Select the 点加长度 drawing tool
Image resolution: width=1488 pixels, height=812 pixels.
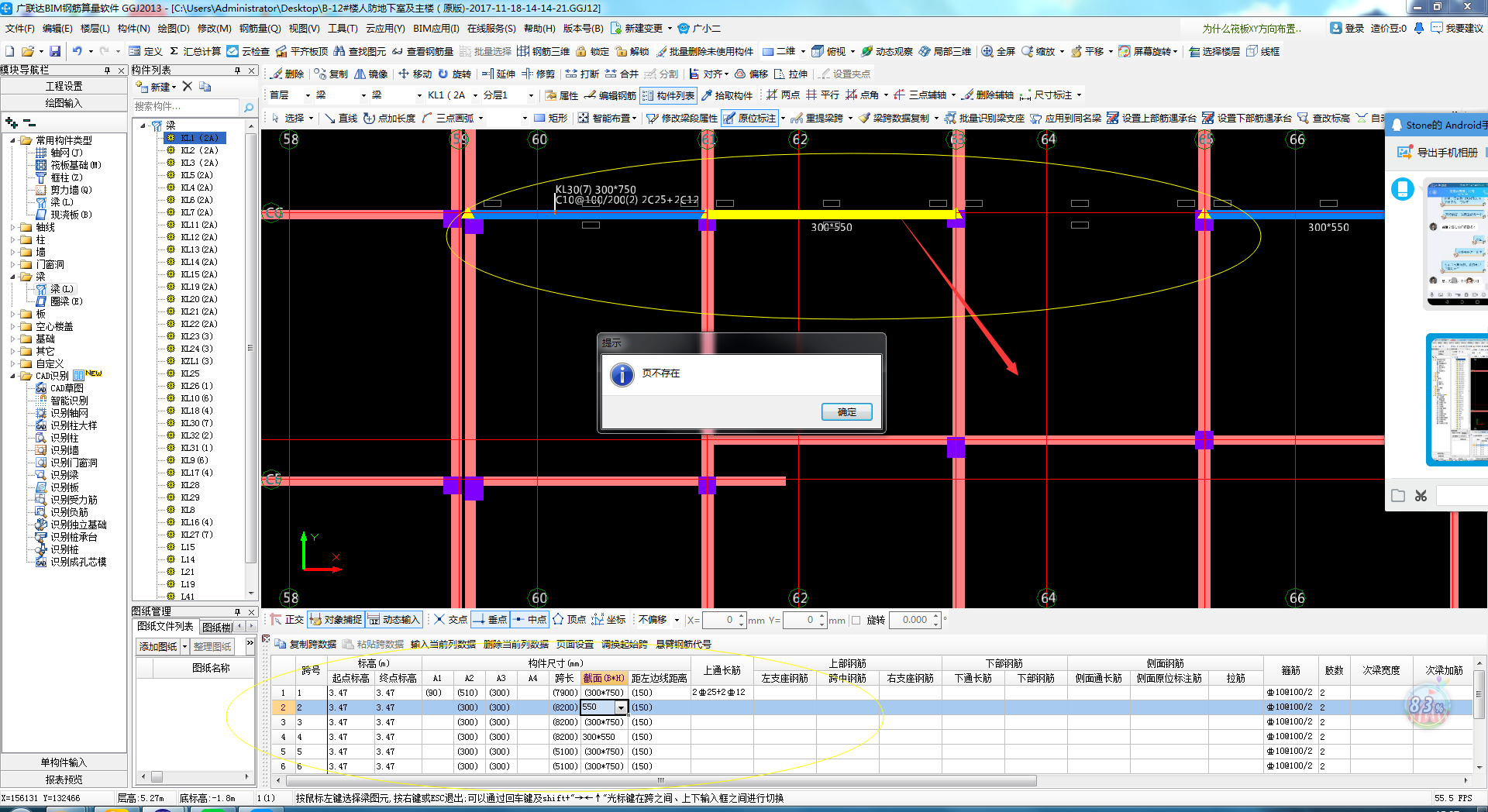point(390,118)
